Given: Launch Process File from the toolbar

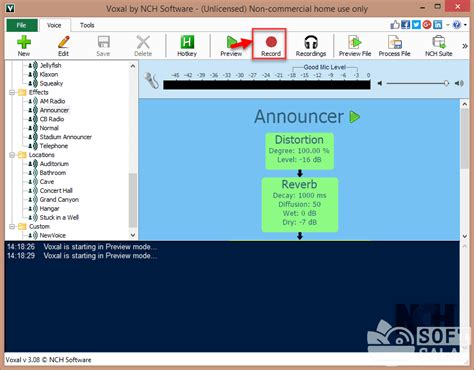Looking at the screenshot, I should pyautogui.click(x=394, y=46).
